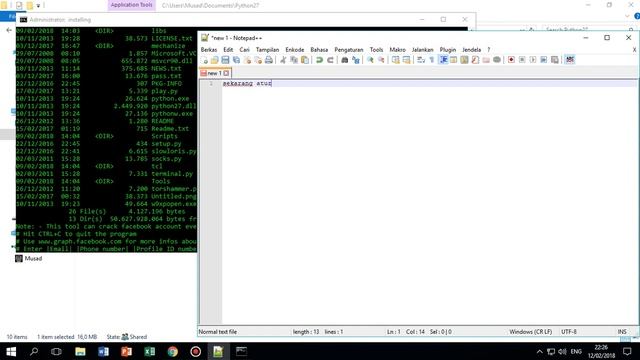Toggle file monitoring eye icon
This screenshot has width=640, height=360.
tap(497, 60)
